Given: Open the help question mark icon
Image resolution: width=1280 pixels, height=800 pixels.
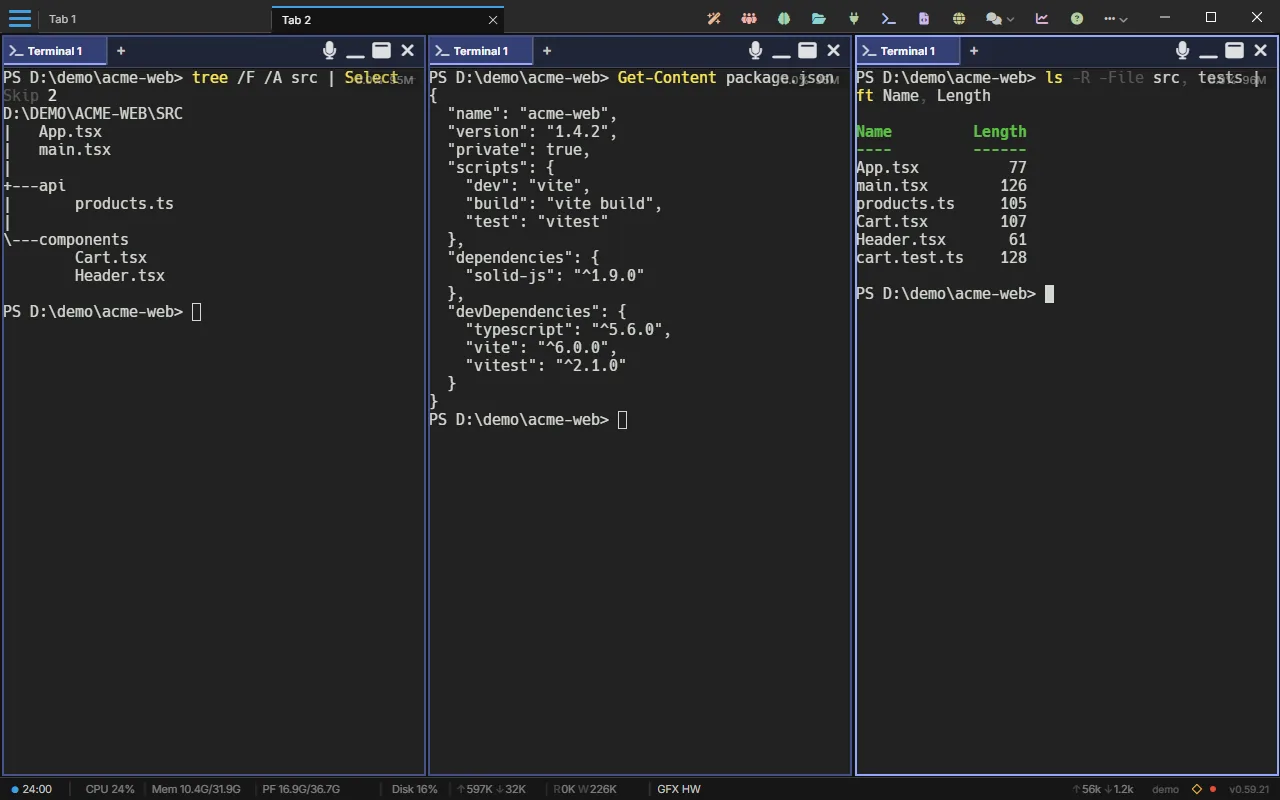Looking at the screenshot, I should (1077, 18).
